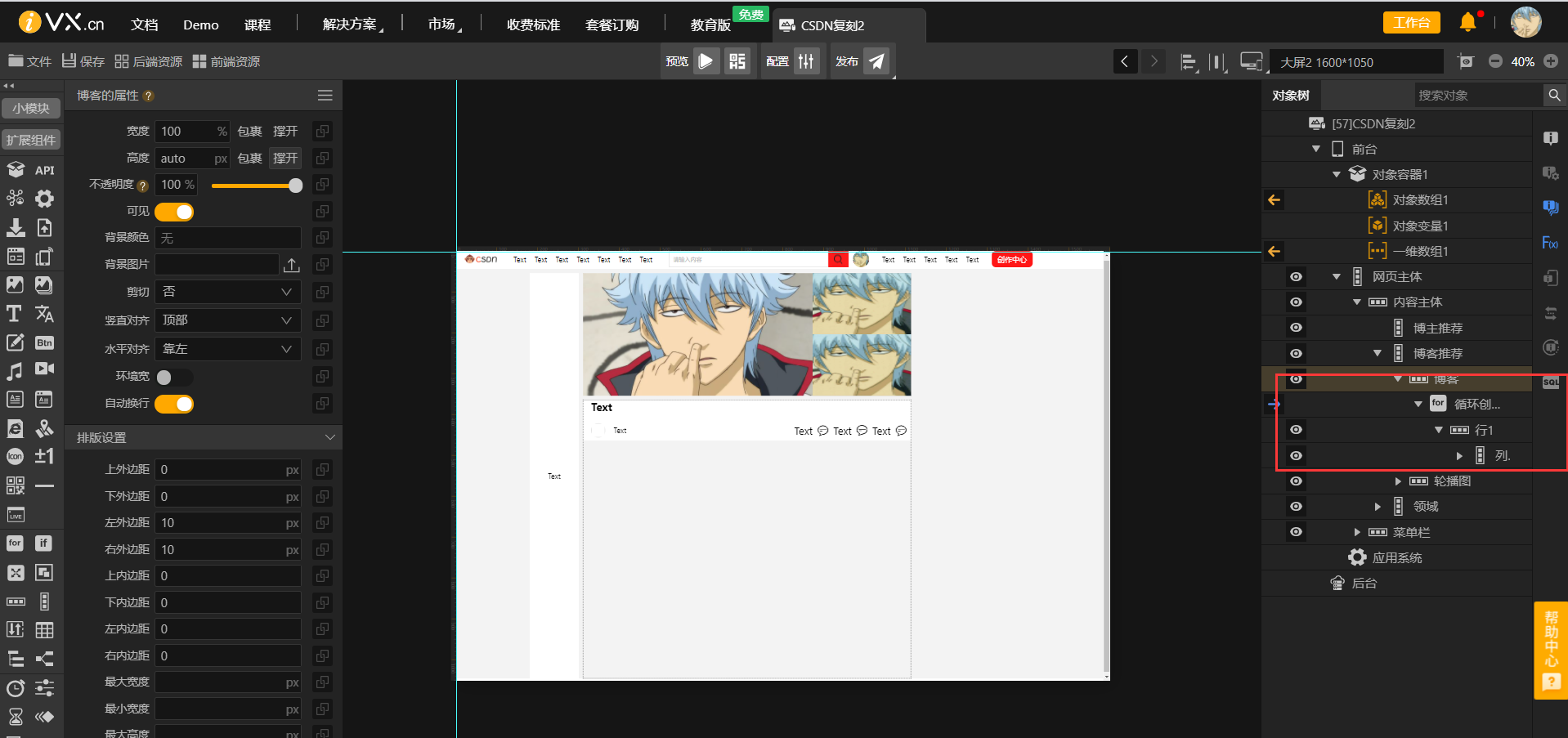The width and height of the screenshot is (1568, 738).
Task: Open the 解决方案 menu
Action: pyautogui.click(x=350, y=25)
